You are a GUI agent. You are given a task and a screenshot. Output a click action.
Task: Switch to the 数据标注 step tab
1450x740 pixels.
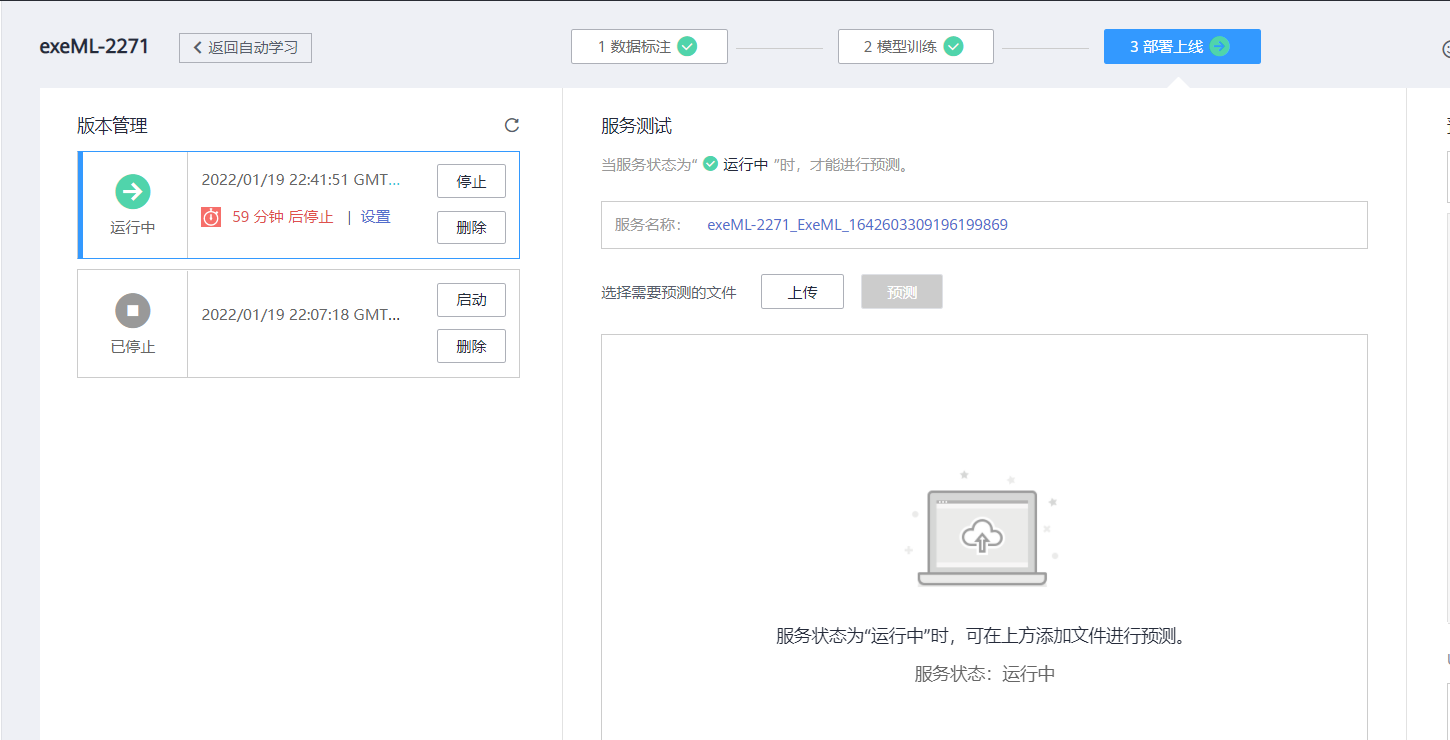tap(649, 46)
